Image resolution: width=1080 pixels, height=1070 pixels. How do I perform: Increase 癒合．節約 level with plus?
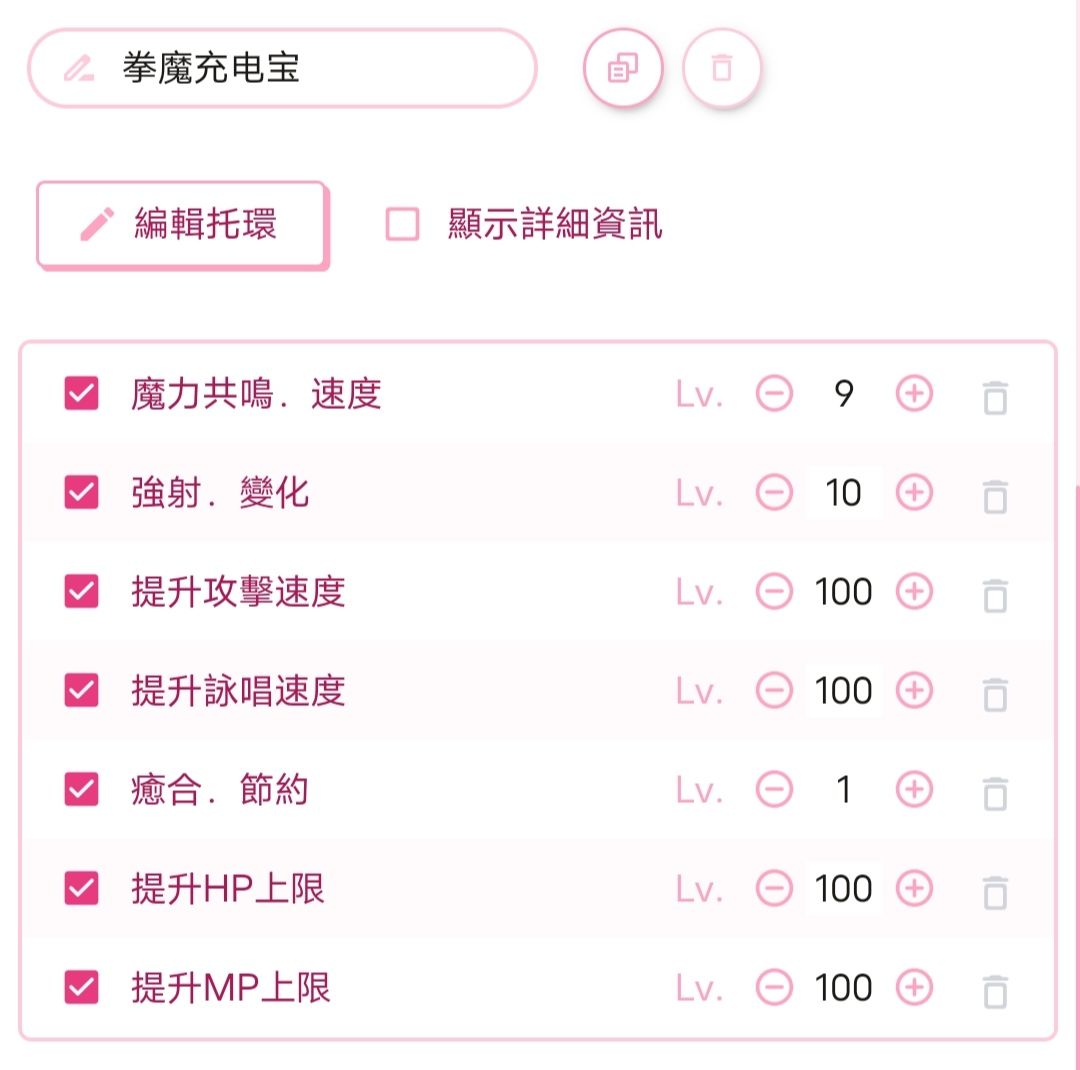[913, 790]
